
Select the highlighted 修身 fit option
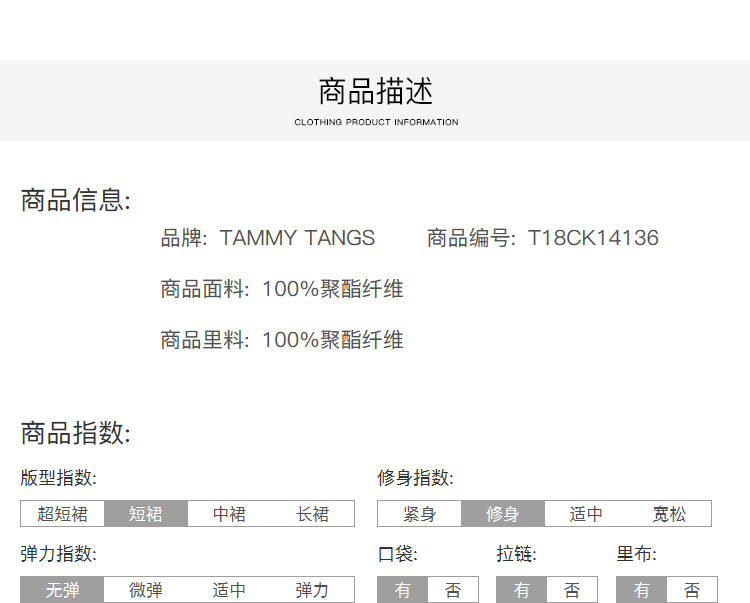tap(503, 514)
